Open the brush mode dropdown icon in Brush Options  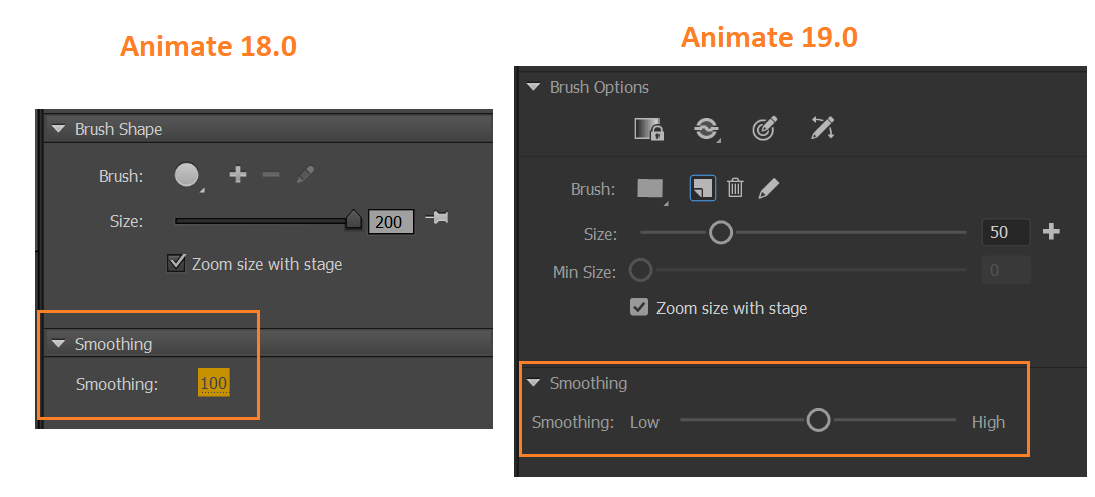[x=707, y=129]
